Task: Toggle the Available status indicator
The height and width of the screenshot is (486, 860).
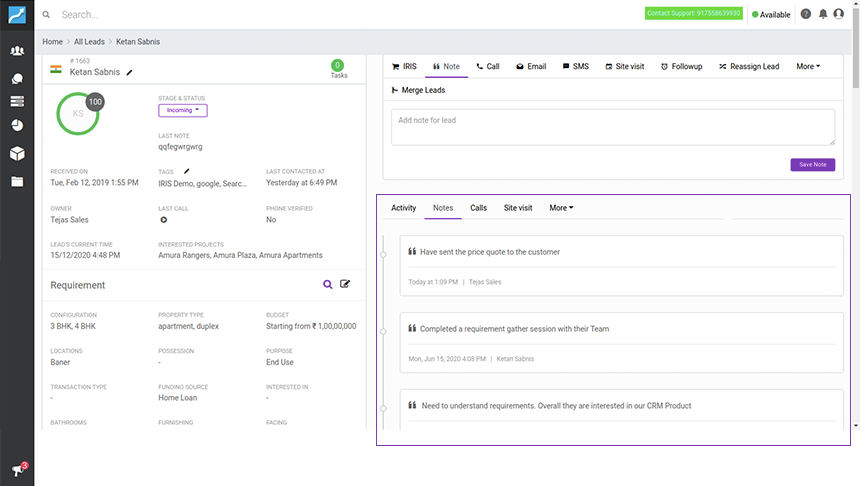Action: pos(771,15)
